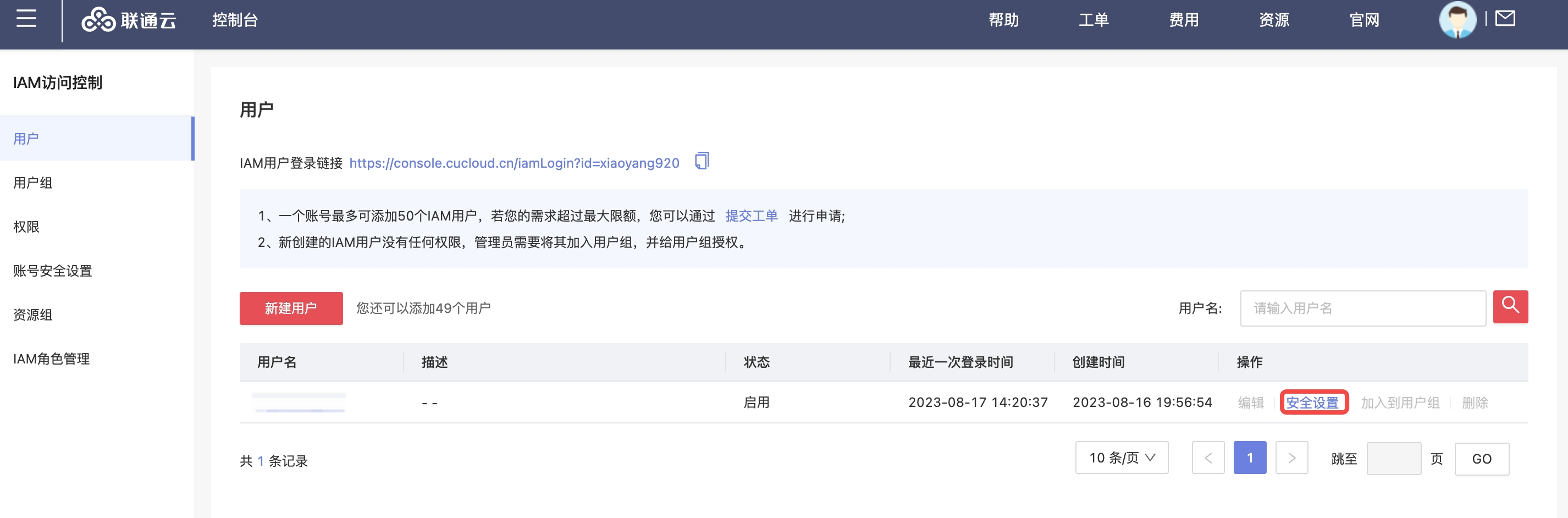This screenshot has height=518, width=1568.
Task: Click the red search magnifier button
Action: pos(1510,306)
